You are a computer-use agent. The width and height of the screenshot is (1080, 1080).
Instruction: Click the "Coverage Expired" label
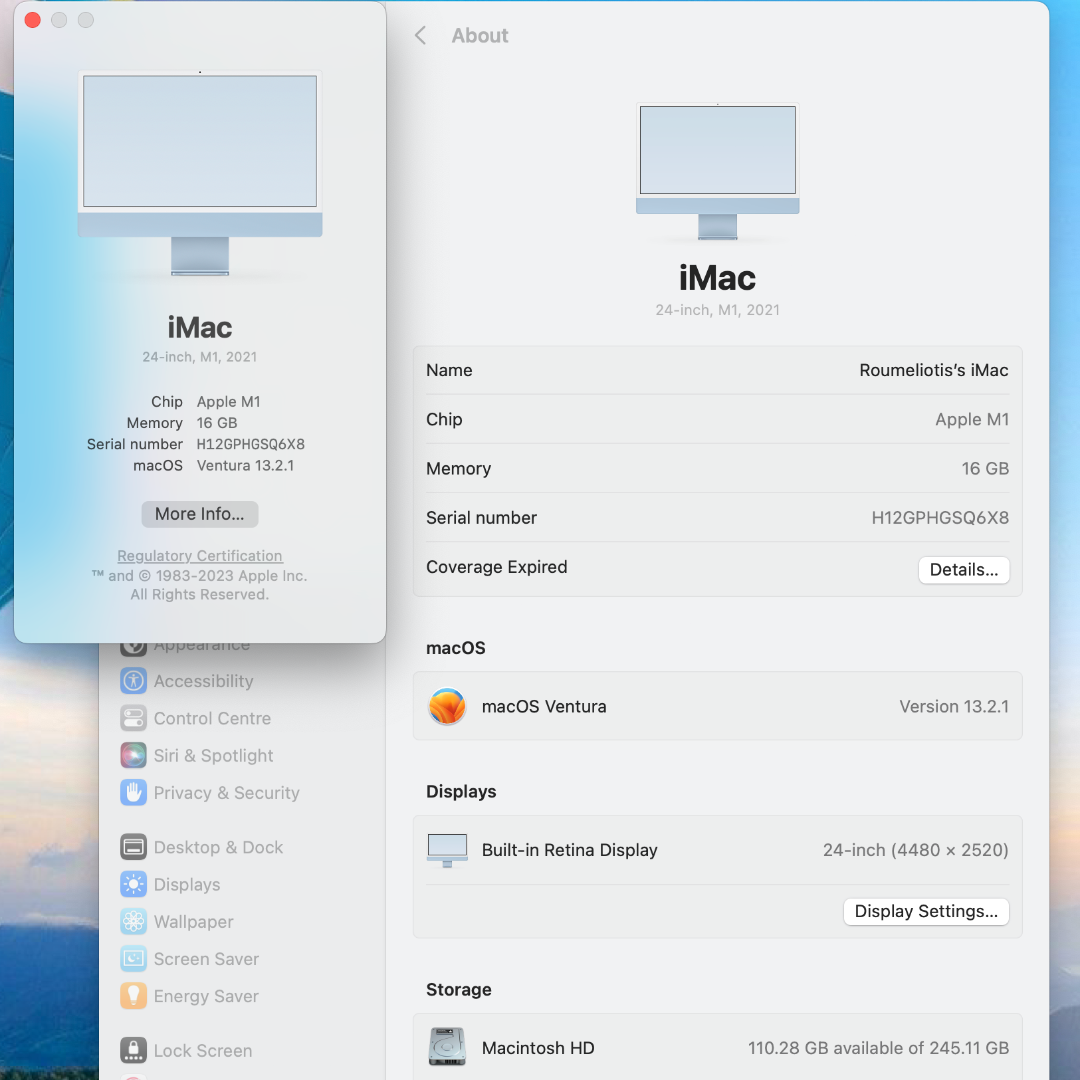pyautogui.click(x=497, y=567)
